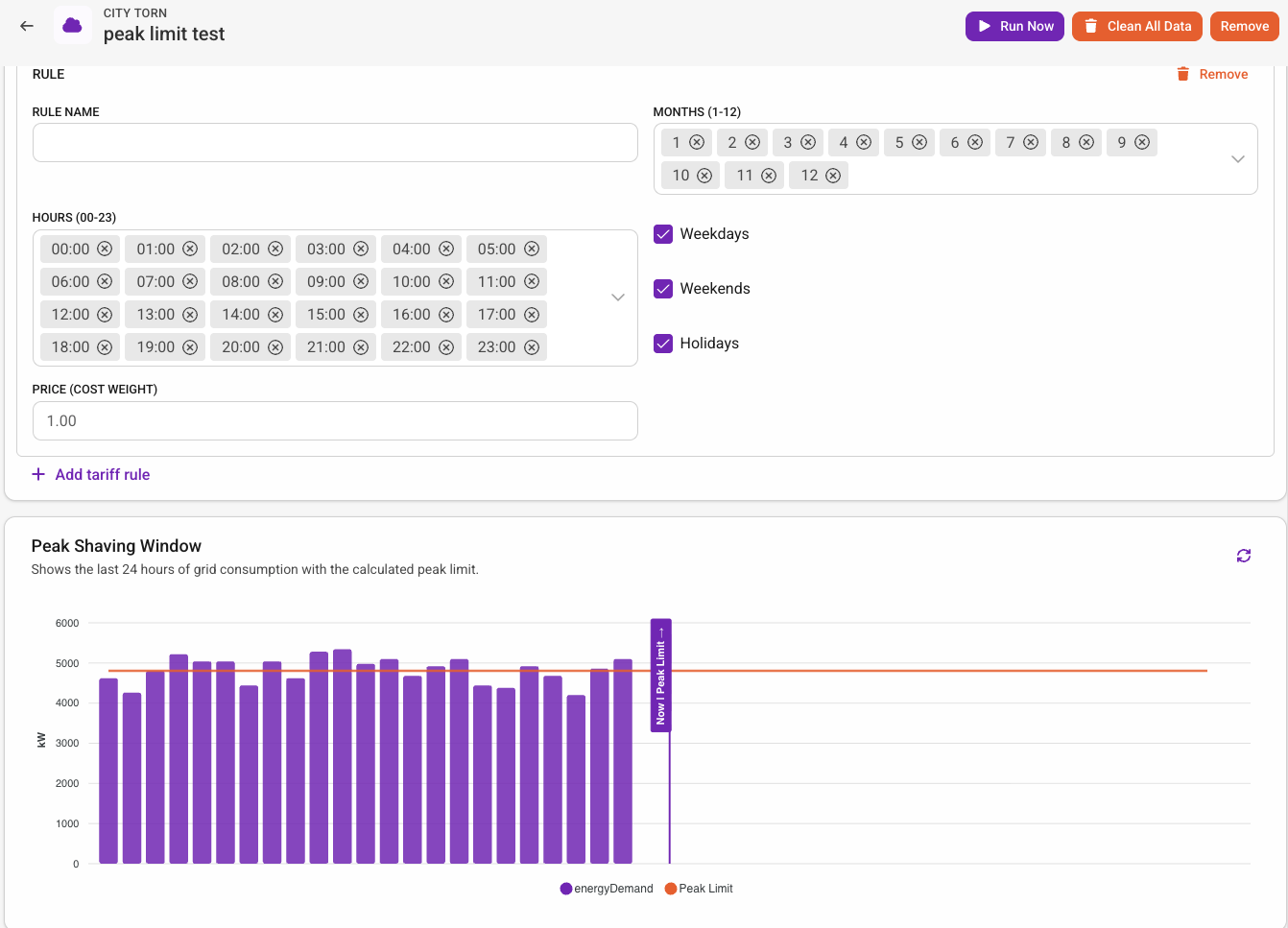Remove month 12 using its ⊗ icon
The image size is (1288, 928).
click(833, 175)
